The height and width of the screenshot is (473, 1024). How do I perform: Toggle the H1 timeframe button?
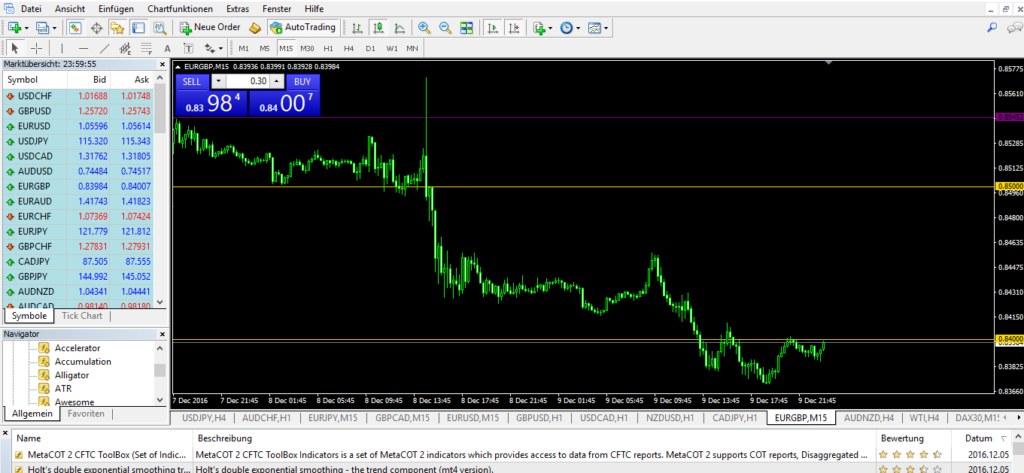(328, 48)
